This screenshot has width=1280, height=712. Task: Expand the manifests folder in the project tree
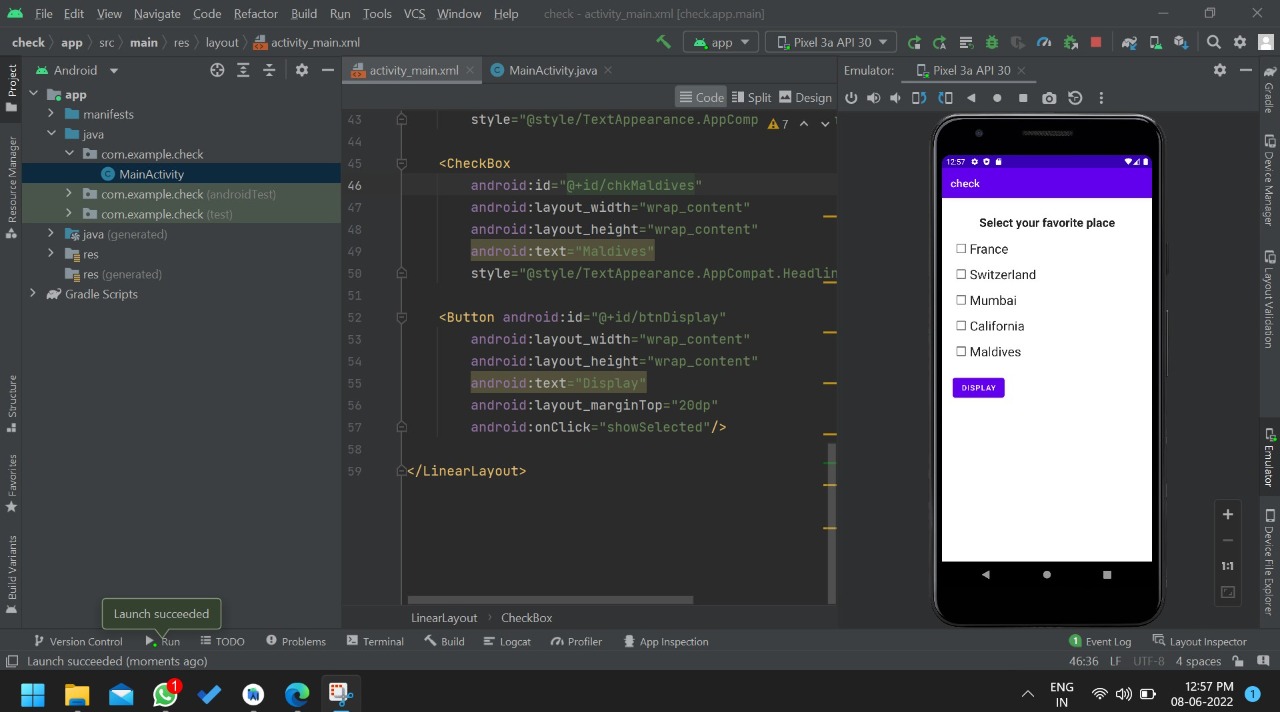tap(51, 114)
